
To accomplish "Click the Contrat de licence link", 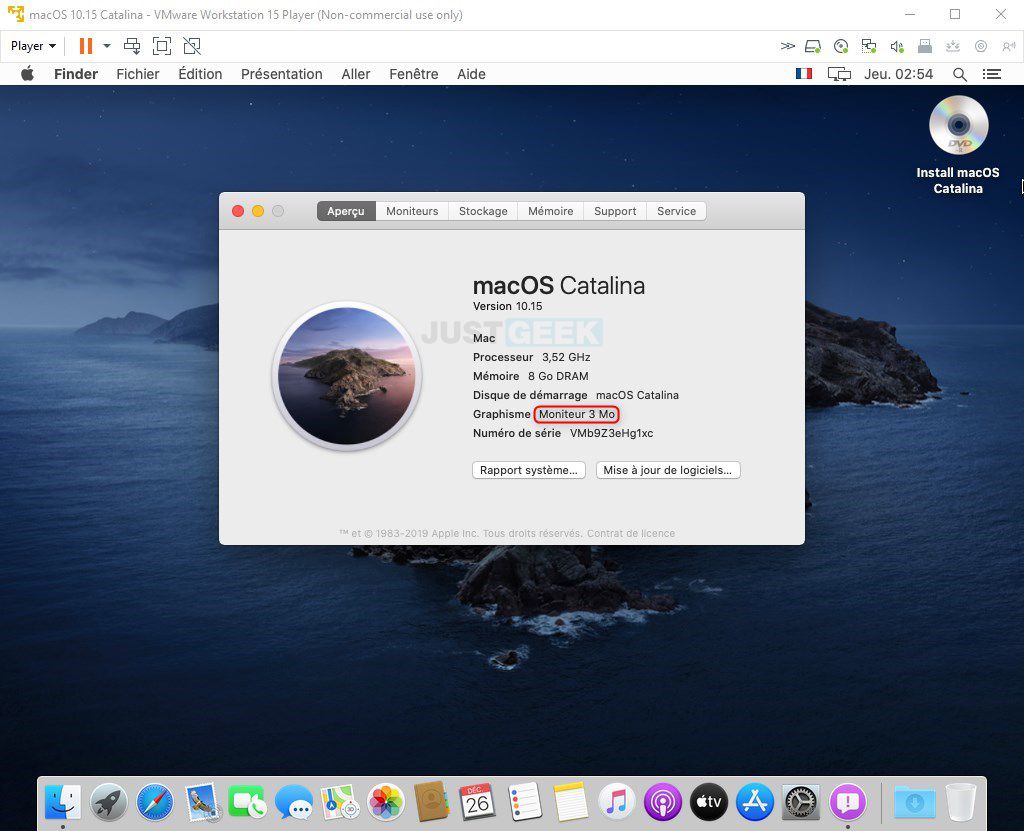I will [630, 533].
